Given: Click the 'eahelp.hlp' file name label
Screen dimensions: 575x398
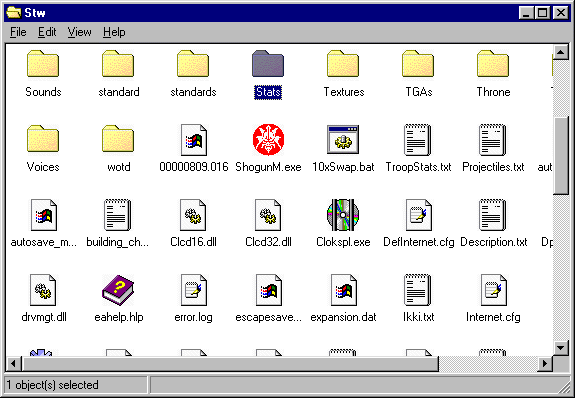Looking at the screenshot, I should click(x=119, y=317).
